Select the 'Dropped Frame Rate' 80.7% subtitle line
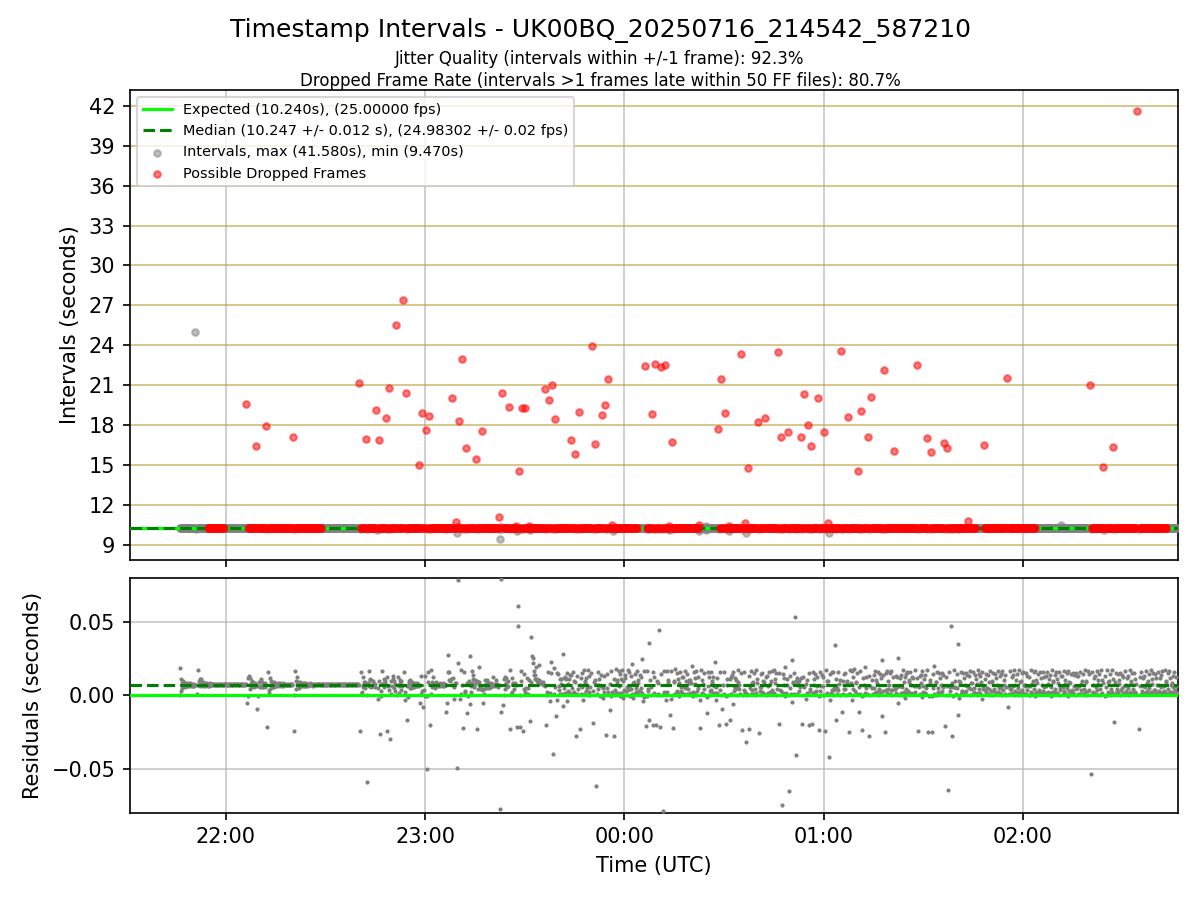Viewport: 1200px width, 900px height. pos(600,80)
